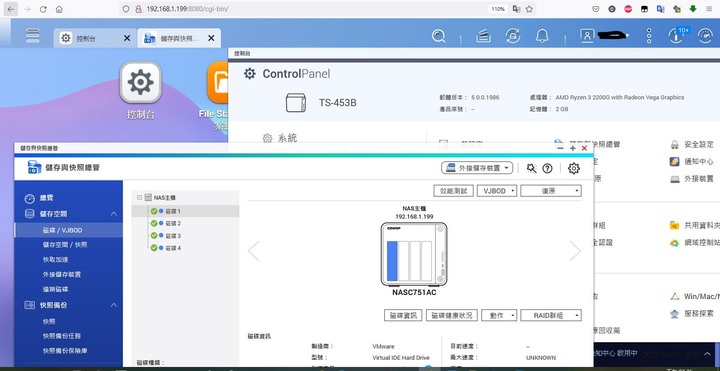Open the 控制台 desktop gear shortcut
Screen dimensions: 720x371
click(x=141, y=83)
